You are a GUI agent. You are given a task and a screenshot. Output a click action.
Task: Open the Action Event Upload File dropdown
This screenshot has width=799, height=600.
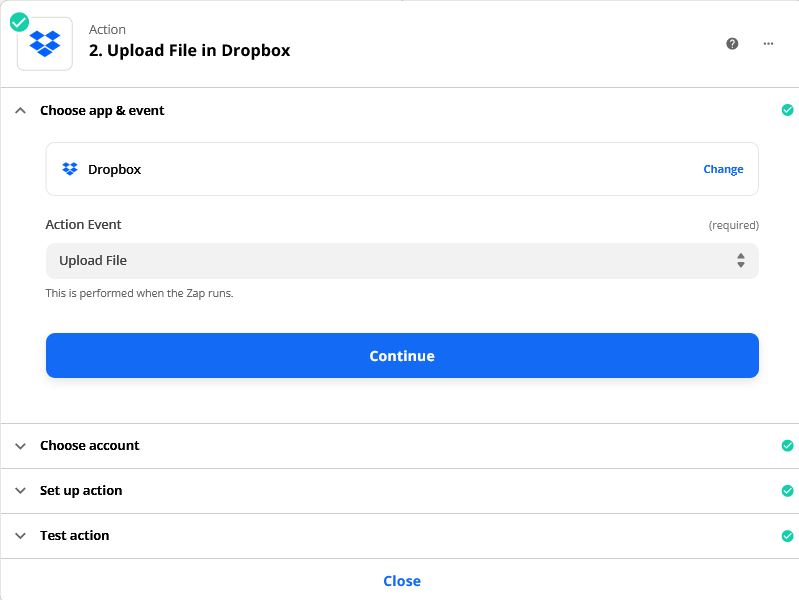tap(402, 260)
